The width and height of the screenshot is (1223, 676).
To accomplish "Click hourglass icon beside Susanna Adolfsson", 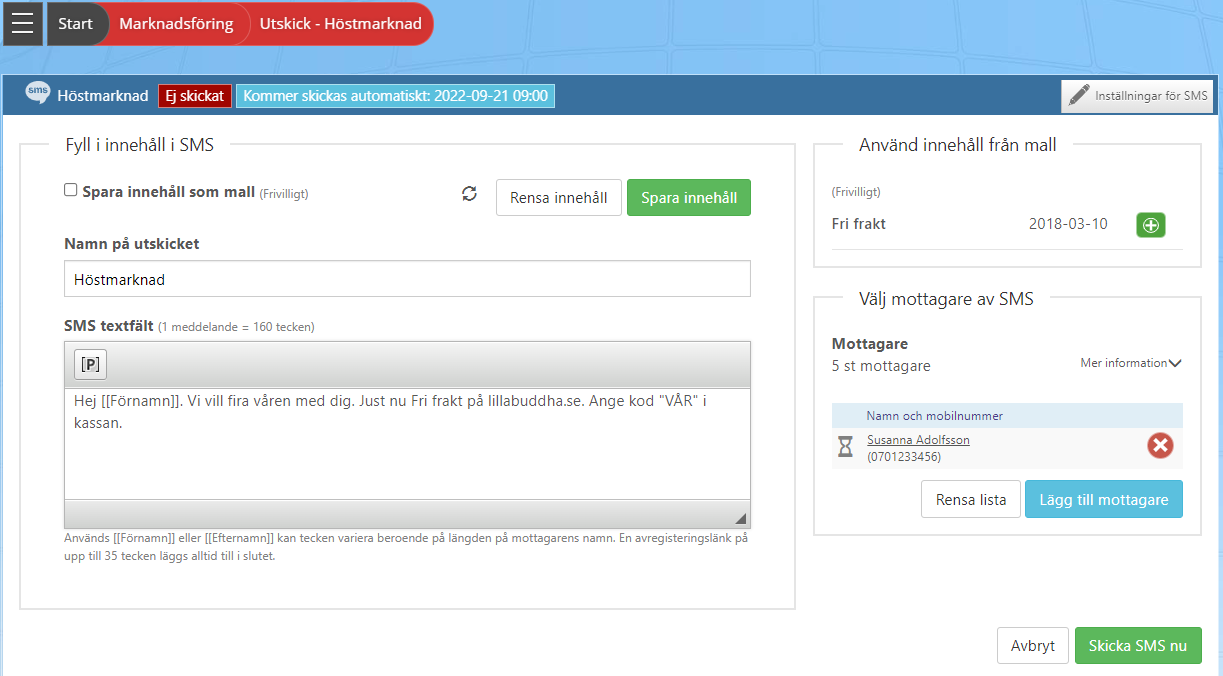I will tap(845, 448).
